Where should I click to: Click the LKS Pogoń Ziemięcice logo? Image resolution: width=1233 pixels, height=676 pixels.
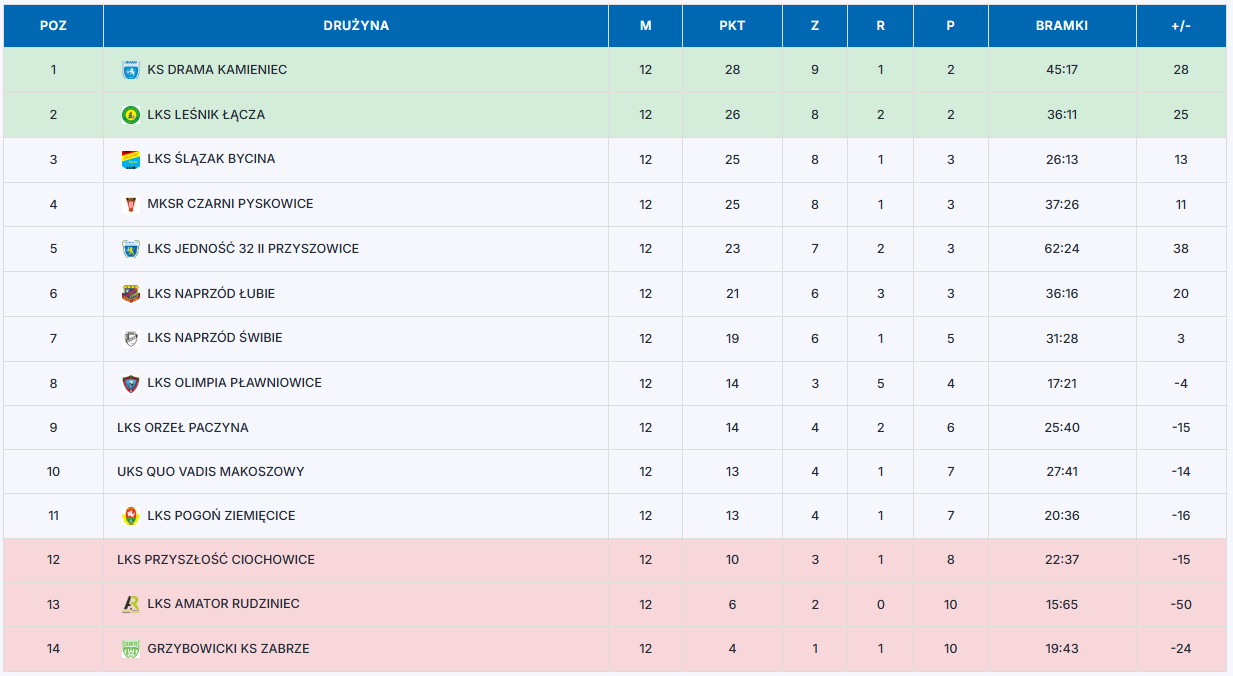click(x=130, y=516)
